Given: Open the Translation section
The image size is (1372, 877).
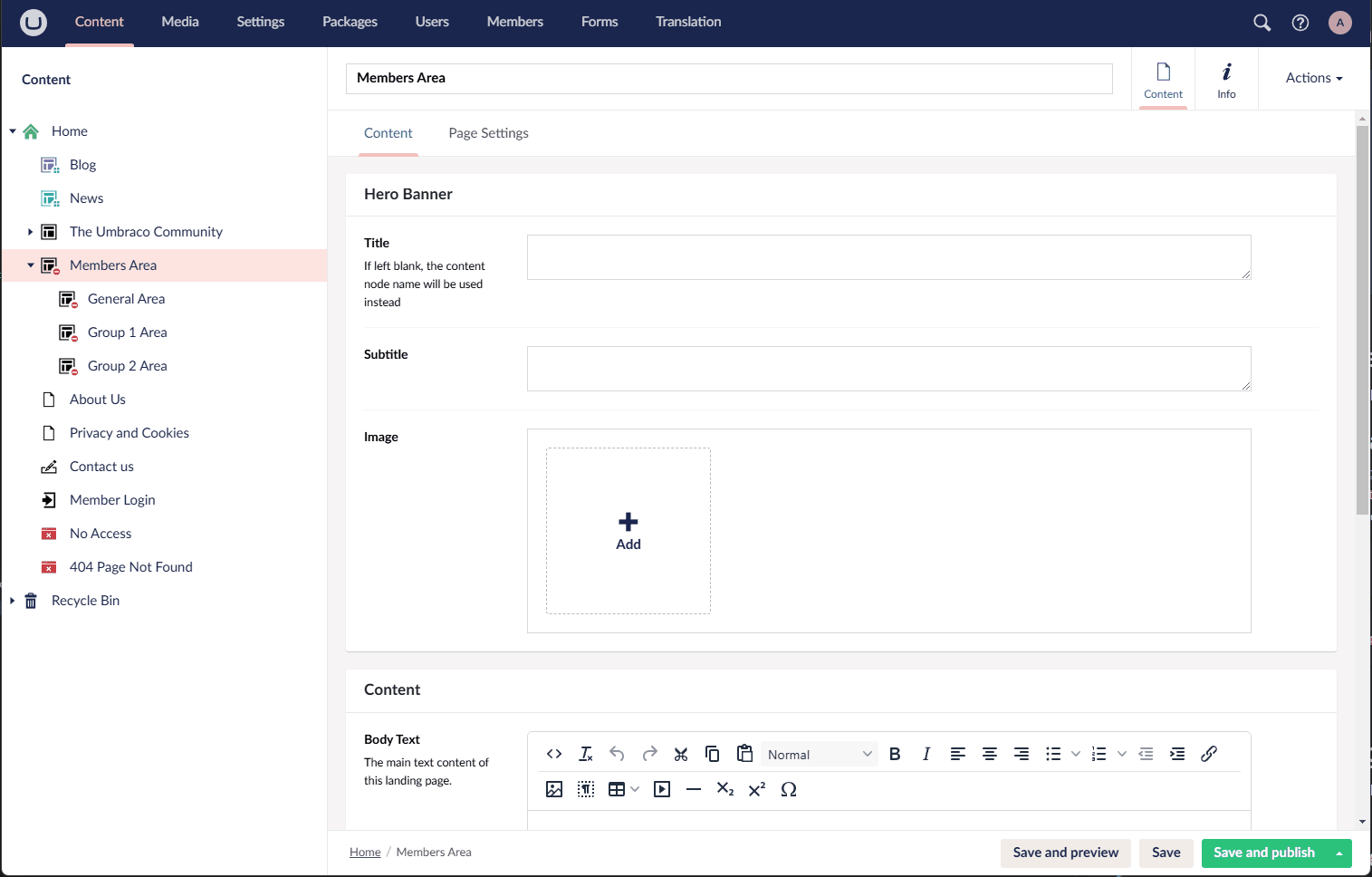Looking at the screenshot, I should tap(688, 22).
